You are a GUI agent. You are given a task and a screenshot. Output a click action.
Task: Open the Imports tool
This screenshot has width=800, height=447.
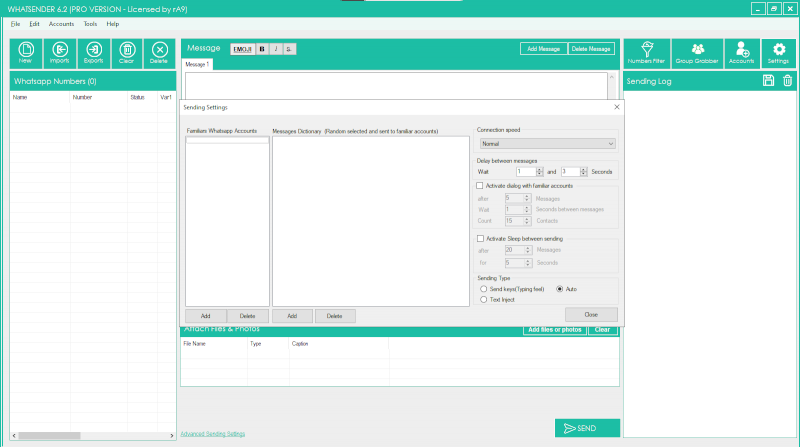59,52
